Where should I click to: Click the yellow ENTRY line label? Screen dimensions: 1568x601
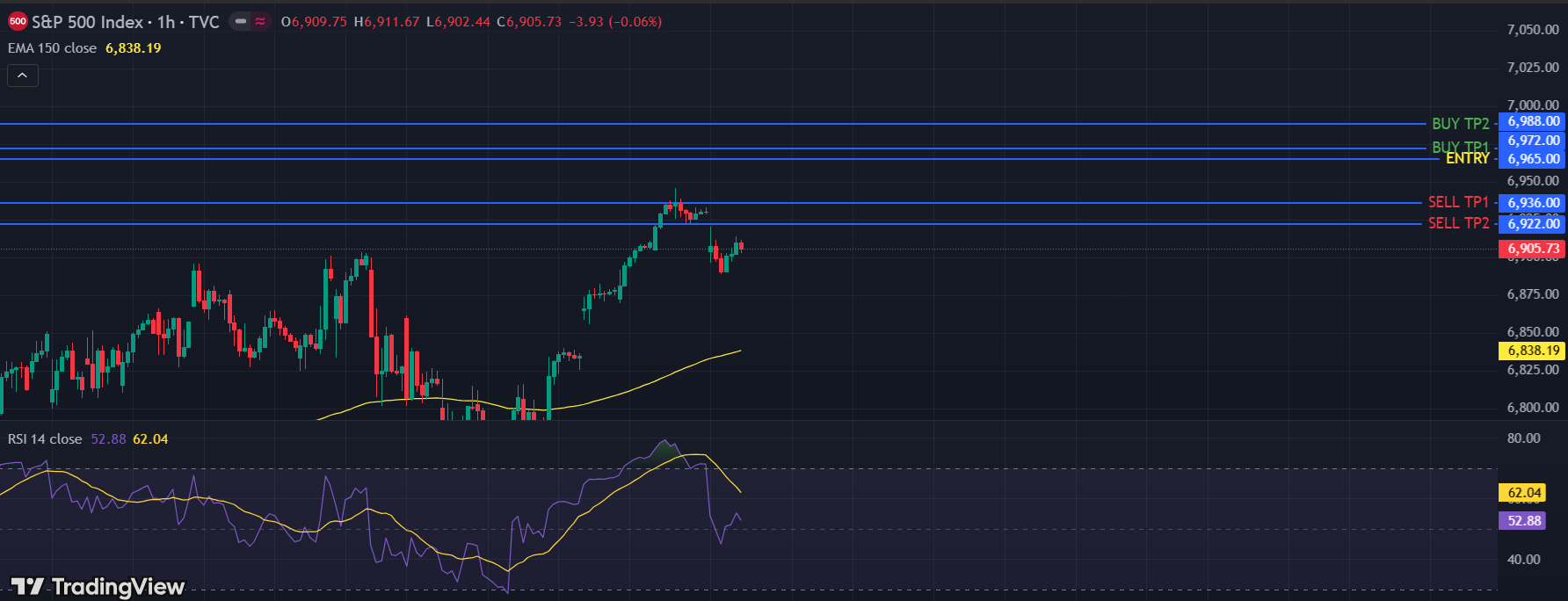(1467, 158)
